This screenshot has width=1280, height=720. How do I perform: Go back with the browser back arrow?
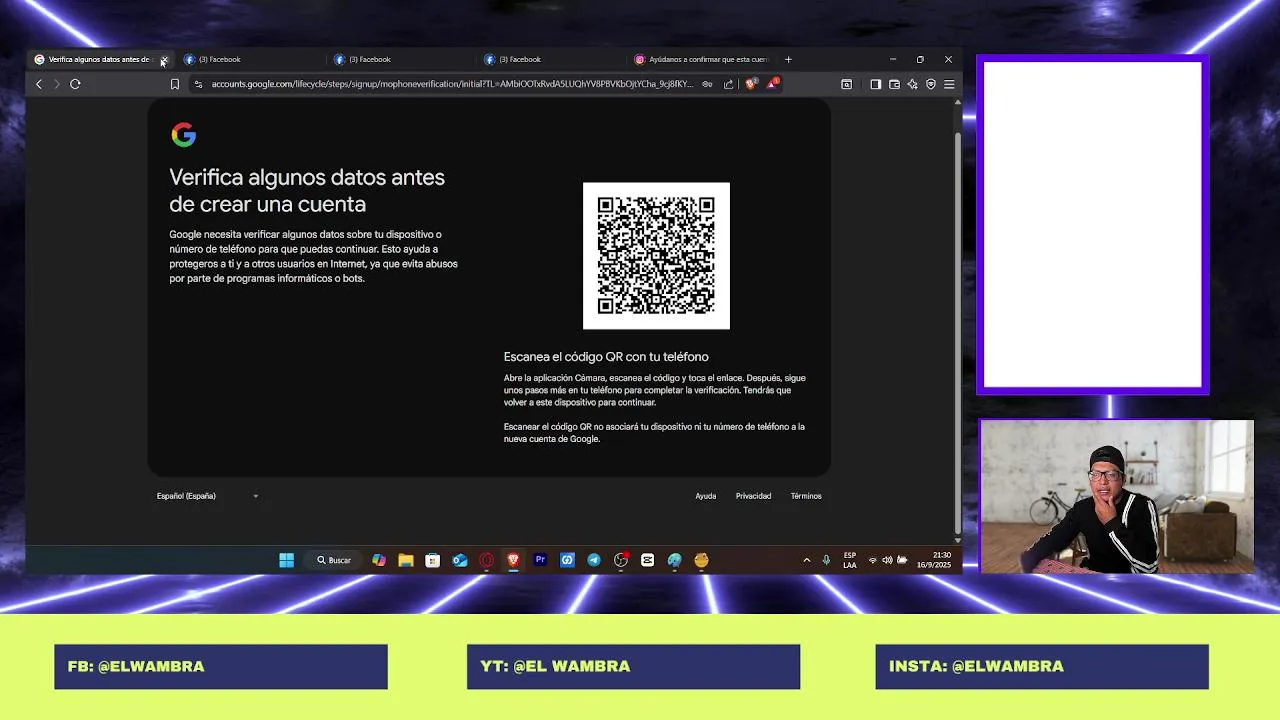point(39,84)
